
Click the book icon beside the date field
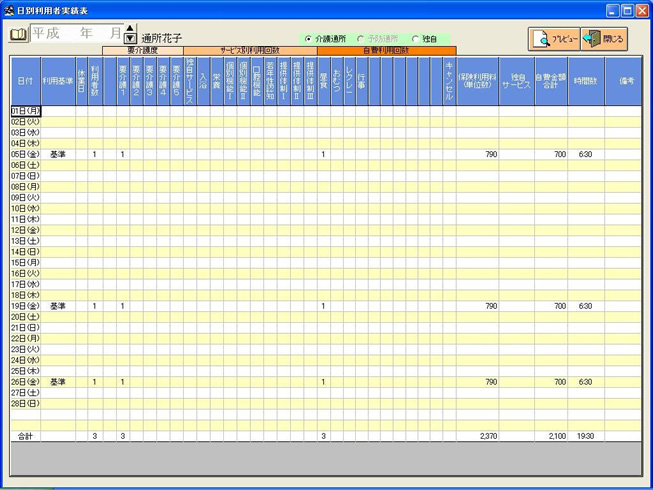pyautogui.click(x=18, y=35)
